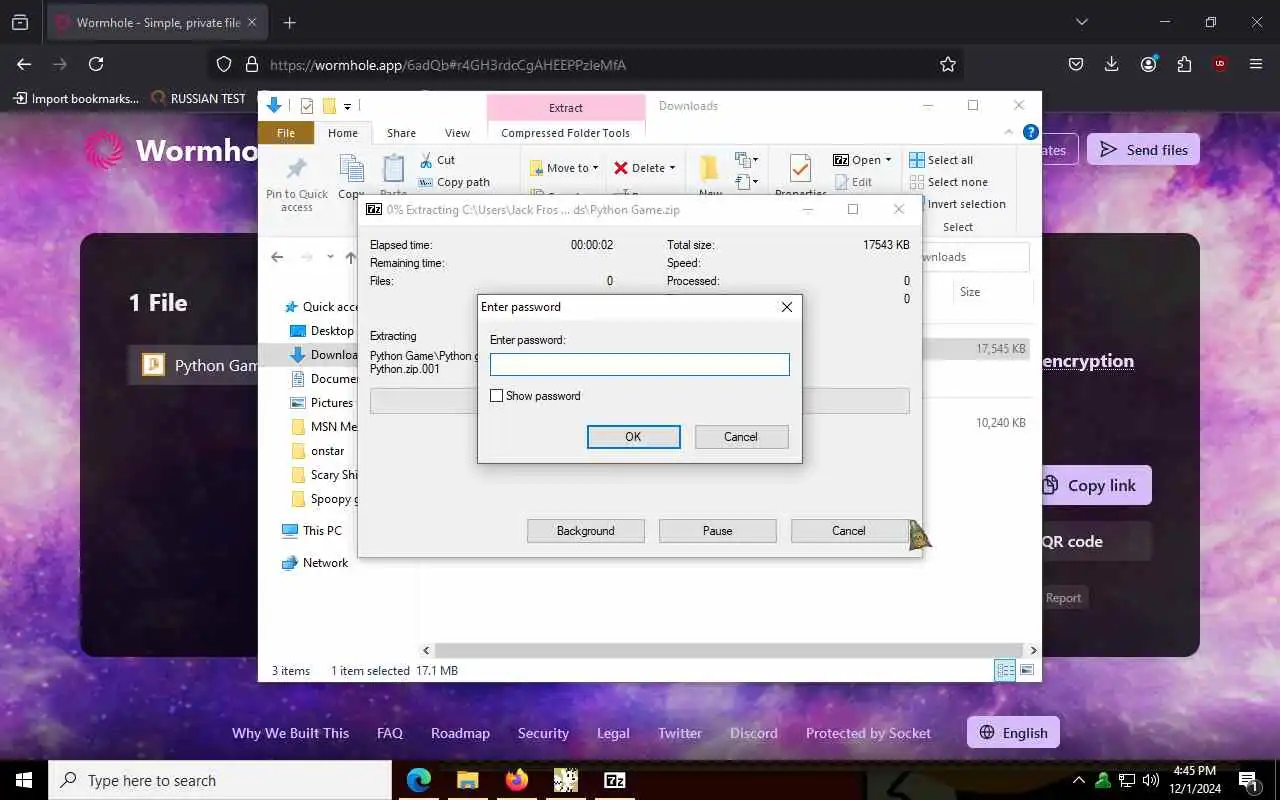Screen dimensions: 1280x800
Task: Click the New folder quick access toolbar icon
Action: (x=329, y=106)
